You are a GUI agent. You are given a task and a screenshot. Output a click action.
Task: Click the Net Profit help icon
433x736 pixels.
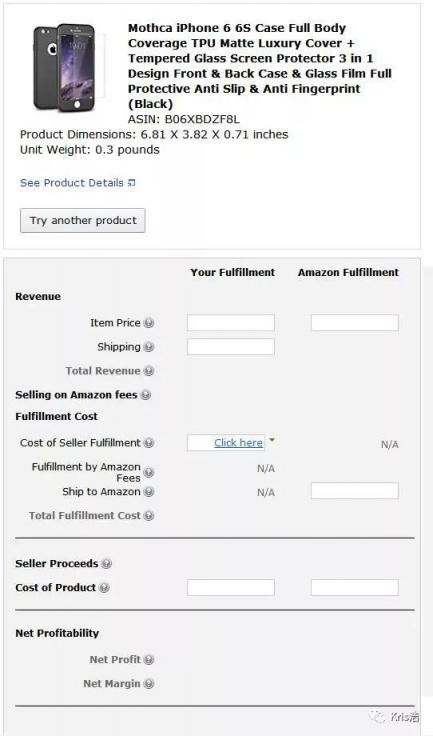coord(148,659)
